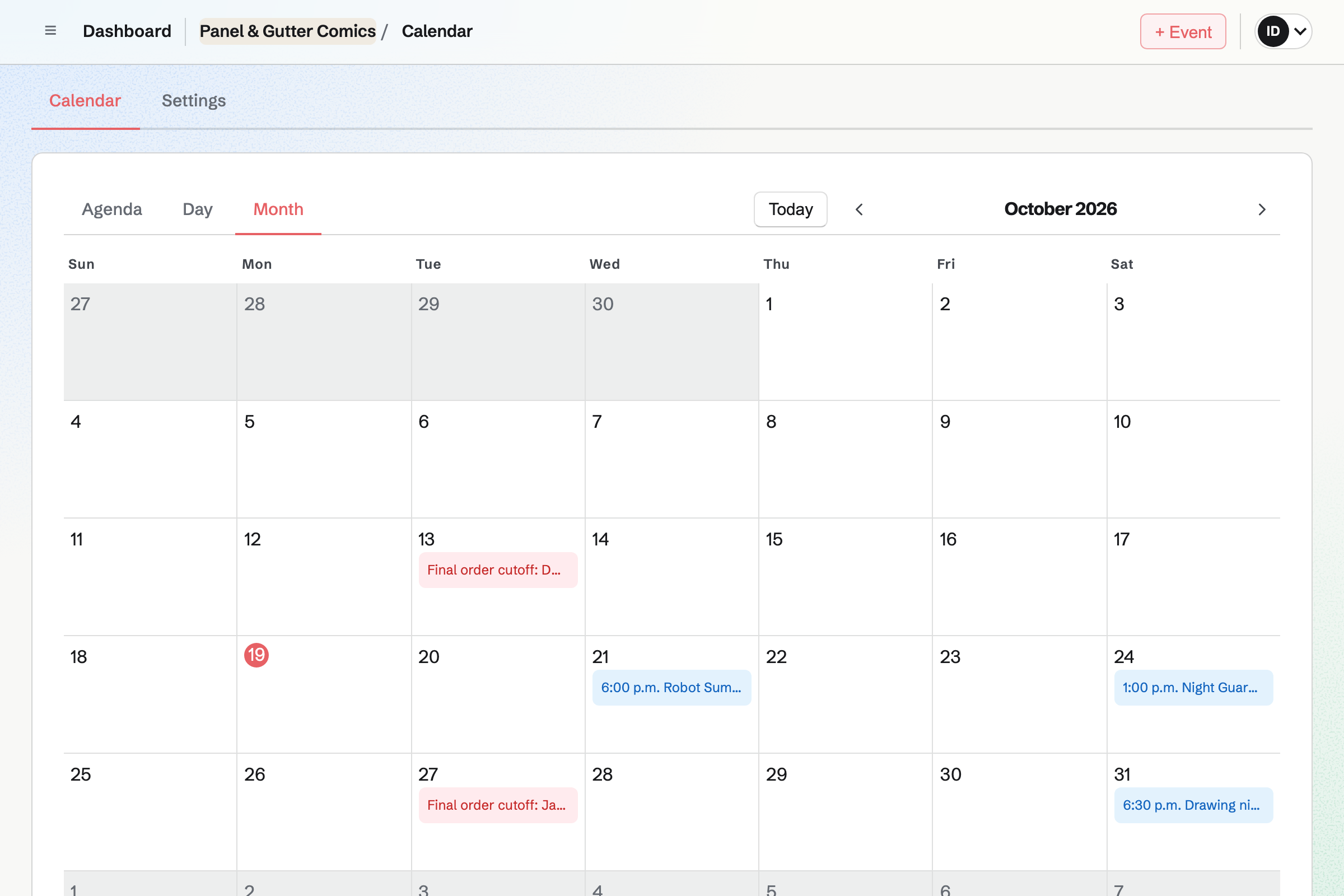Open the hamburger sidebar menu
1344x896 pixels.
click(x=50, y=31)
